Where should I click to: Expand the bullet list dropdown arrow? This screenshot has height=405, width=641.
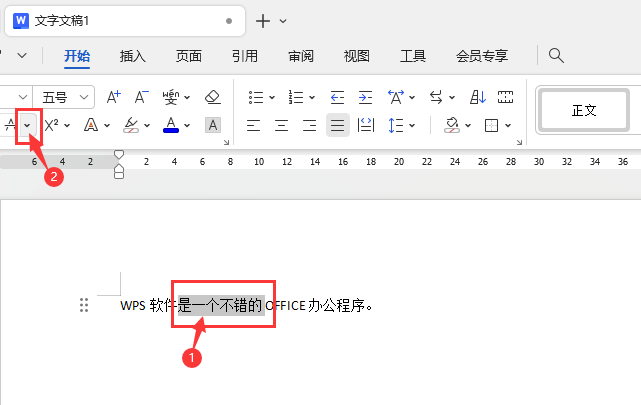[272, 97]
